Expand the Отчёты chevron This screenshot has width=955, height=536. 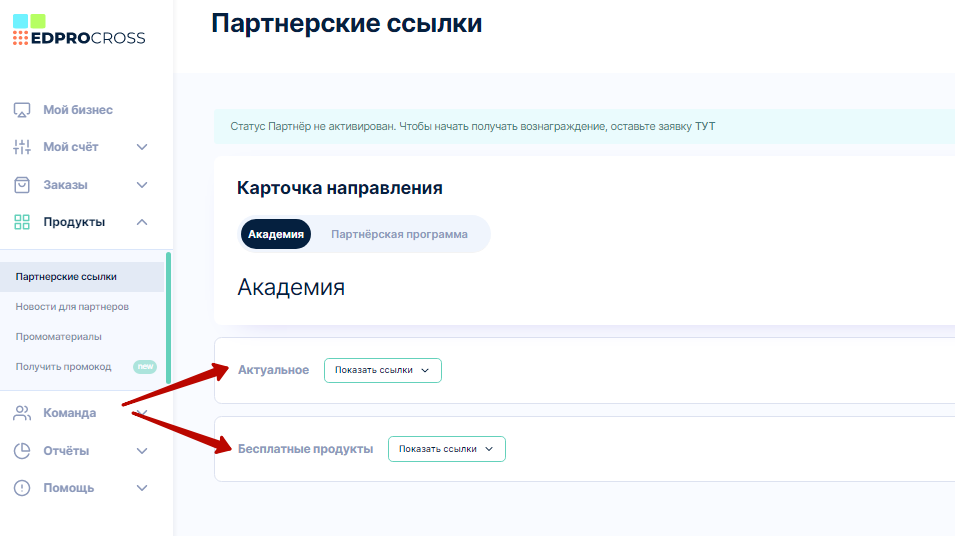[x=142, y=451]
